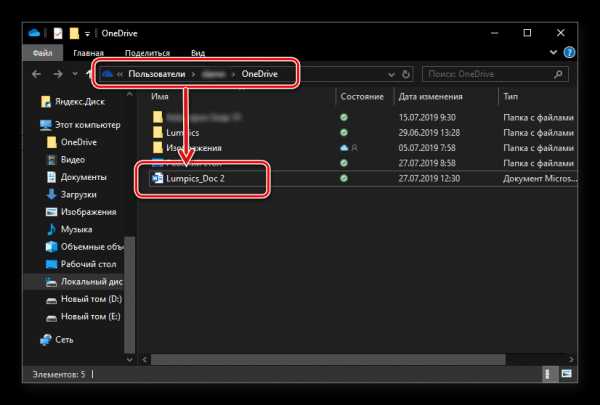Click the cloud status icon for Изображения

point(344,148)
